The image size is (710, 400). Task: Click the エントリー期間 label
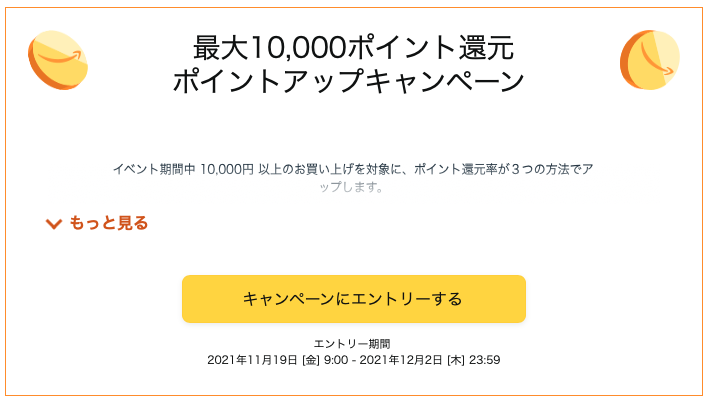pos(352,344)
